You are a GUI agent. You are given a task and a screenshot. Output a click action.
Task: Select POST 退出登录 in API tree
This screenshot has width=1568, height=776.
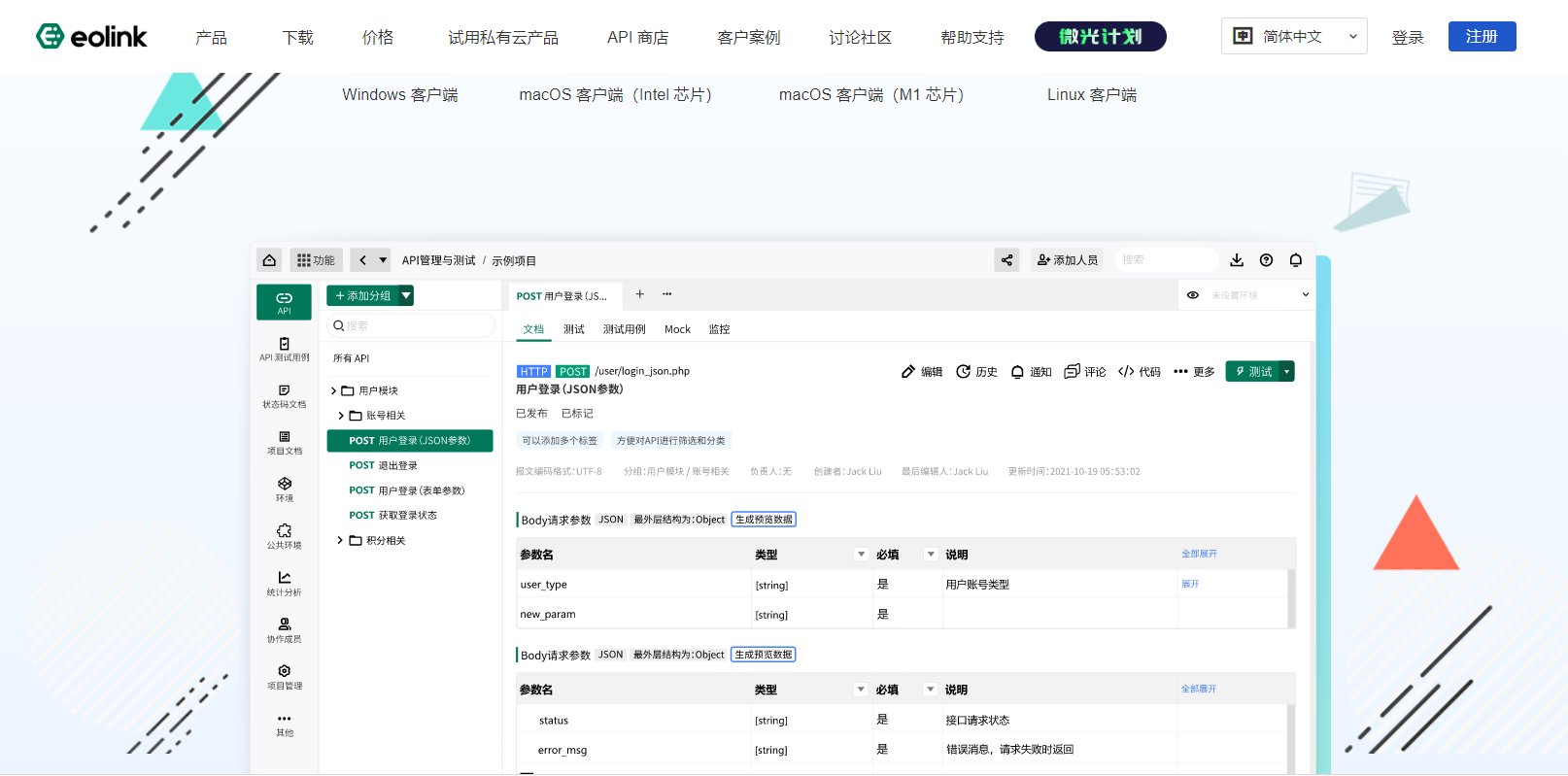pyautogui.click(x=384, y=466)
